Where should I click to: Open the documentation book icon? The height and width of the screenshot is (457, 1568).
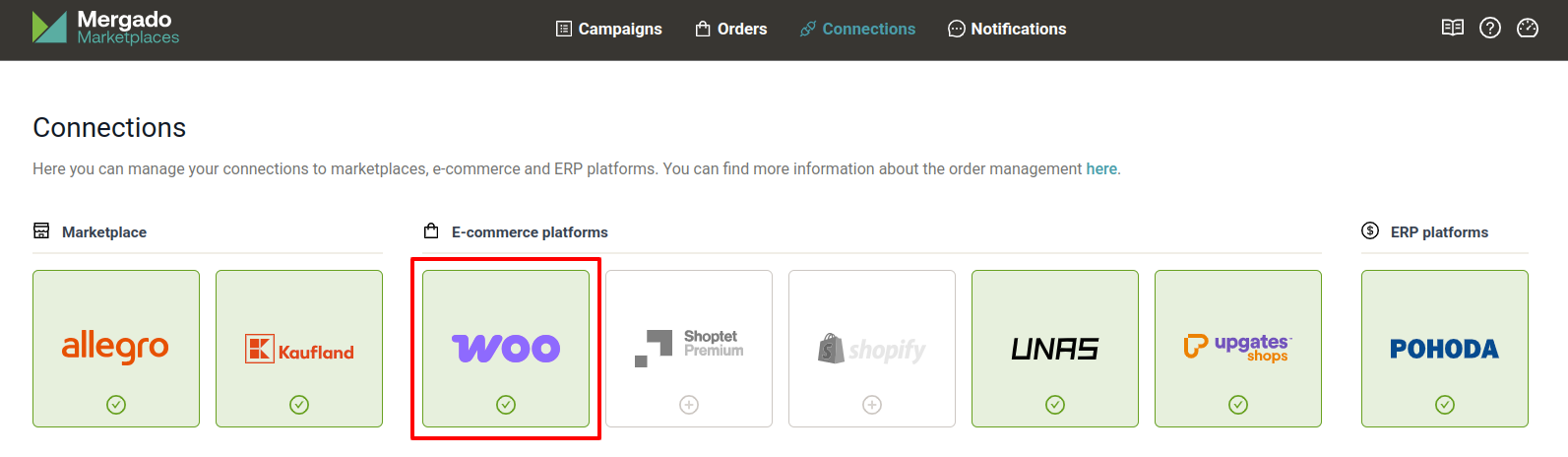coord(1452,28)
